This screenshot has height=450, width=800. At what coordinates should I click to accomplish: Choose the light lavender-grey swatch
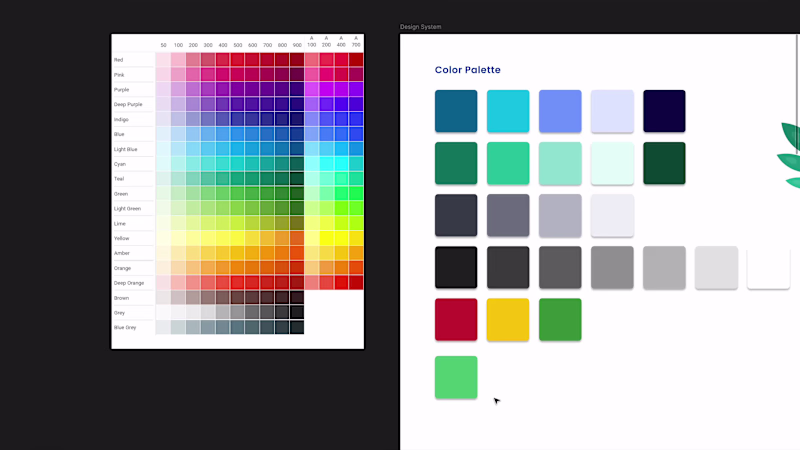pos(560,215)
